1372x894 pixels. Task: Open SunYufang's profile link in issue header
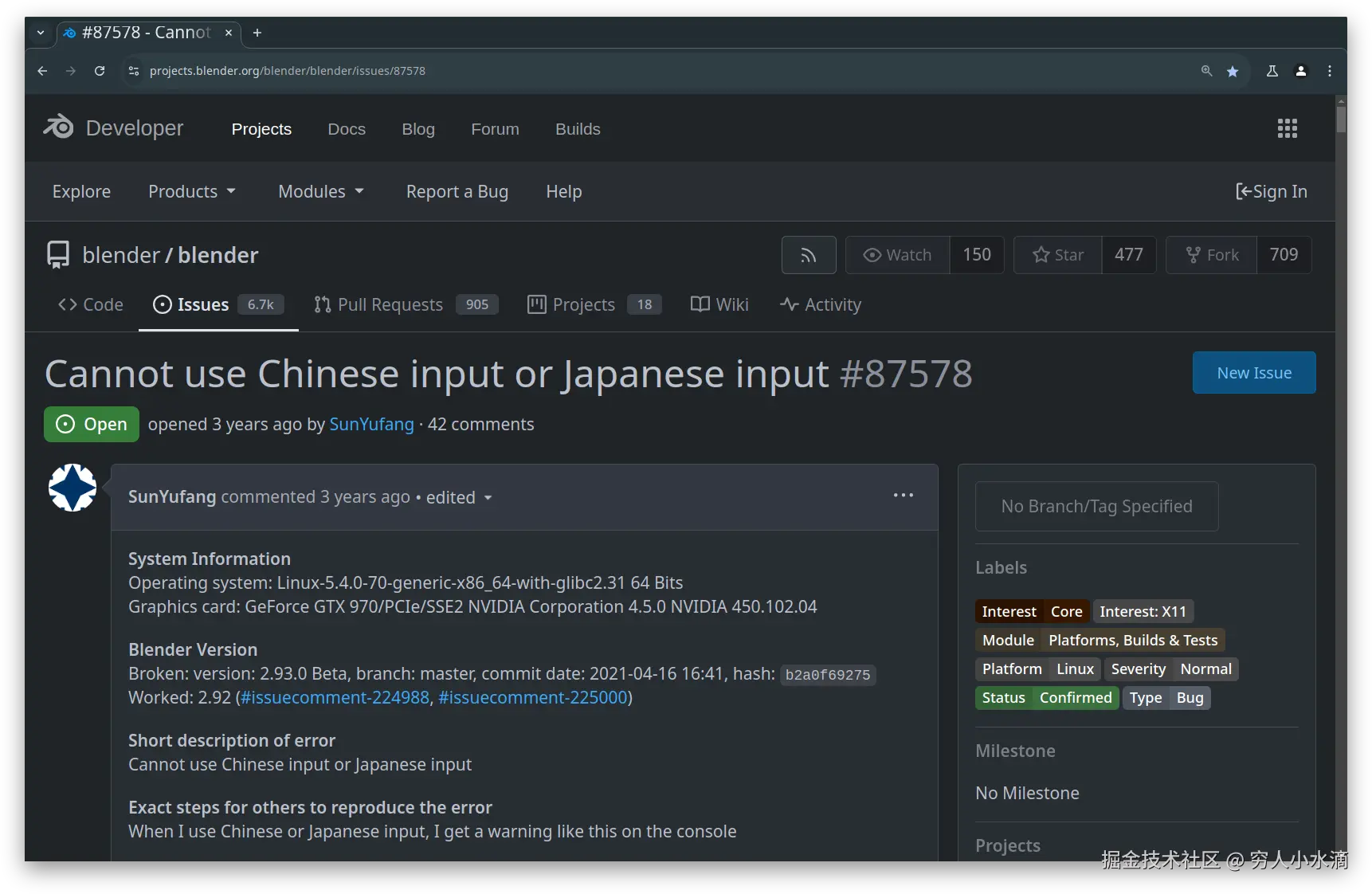pyautogui.click(x=371, y=424)
